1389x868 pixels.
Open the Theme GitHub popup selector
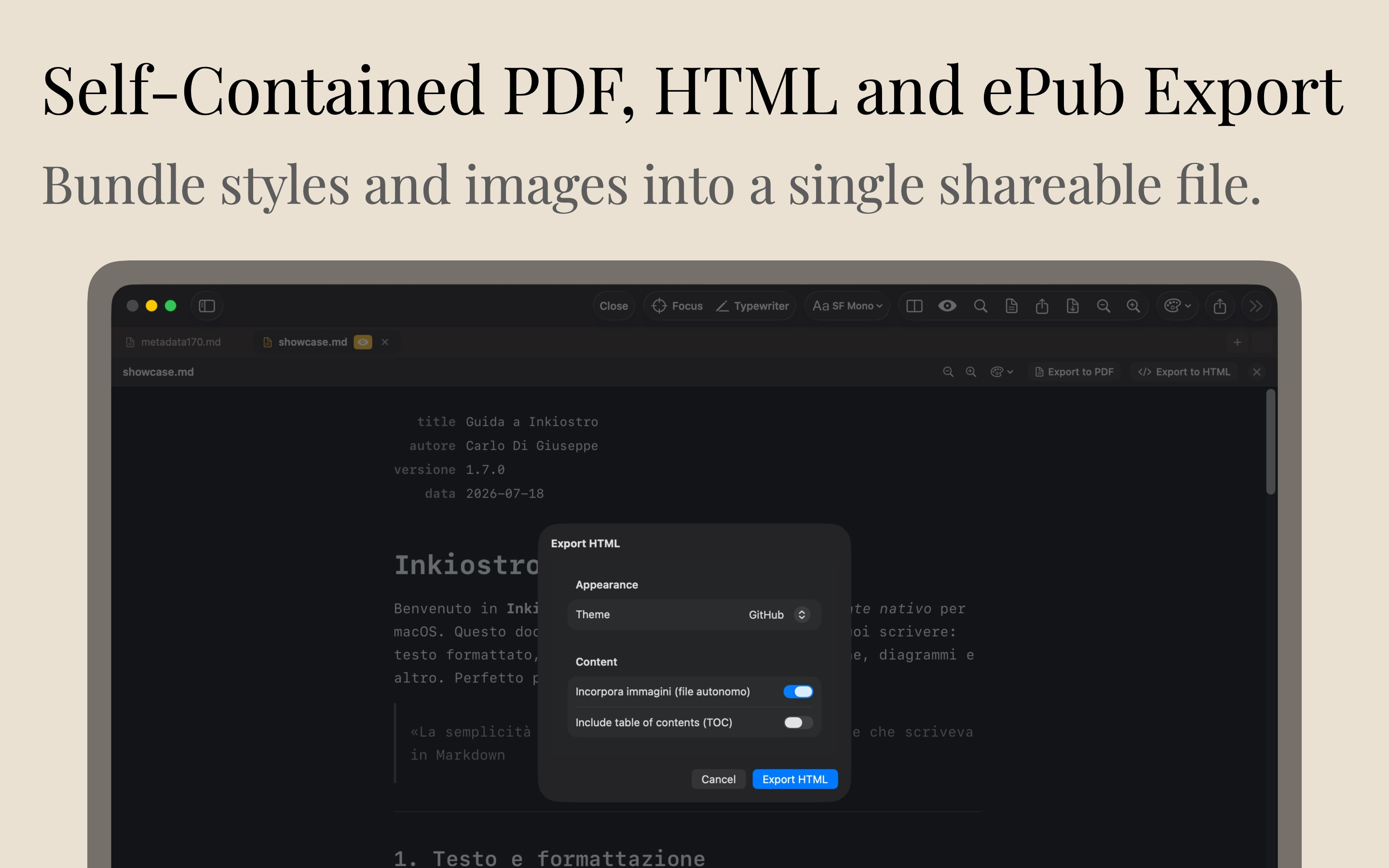(x=778, y=615)
